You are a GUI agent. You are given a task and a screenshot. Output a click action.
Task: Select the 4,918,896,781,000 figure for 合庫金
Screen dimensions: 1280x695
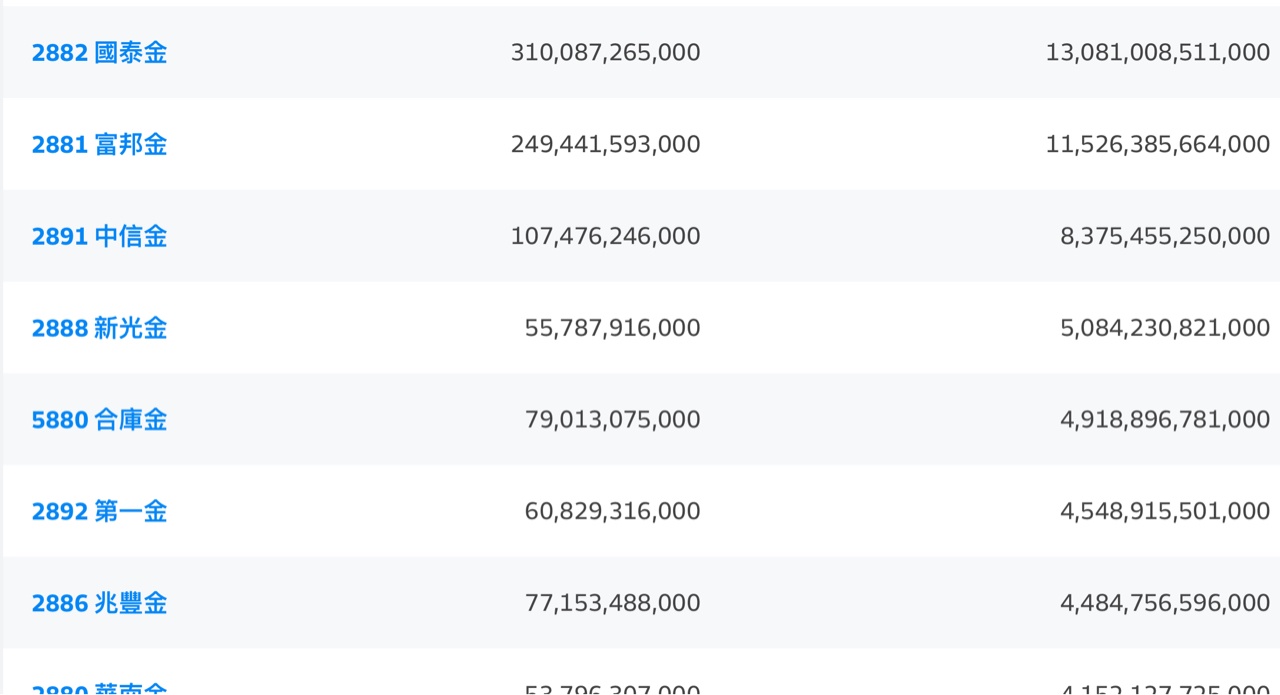1164,420
